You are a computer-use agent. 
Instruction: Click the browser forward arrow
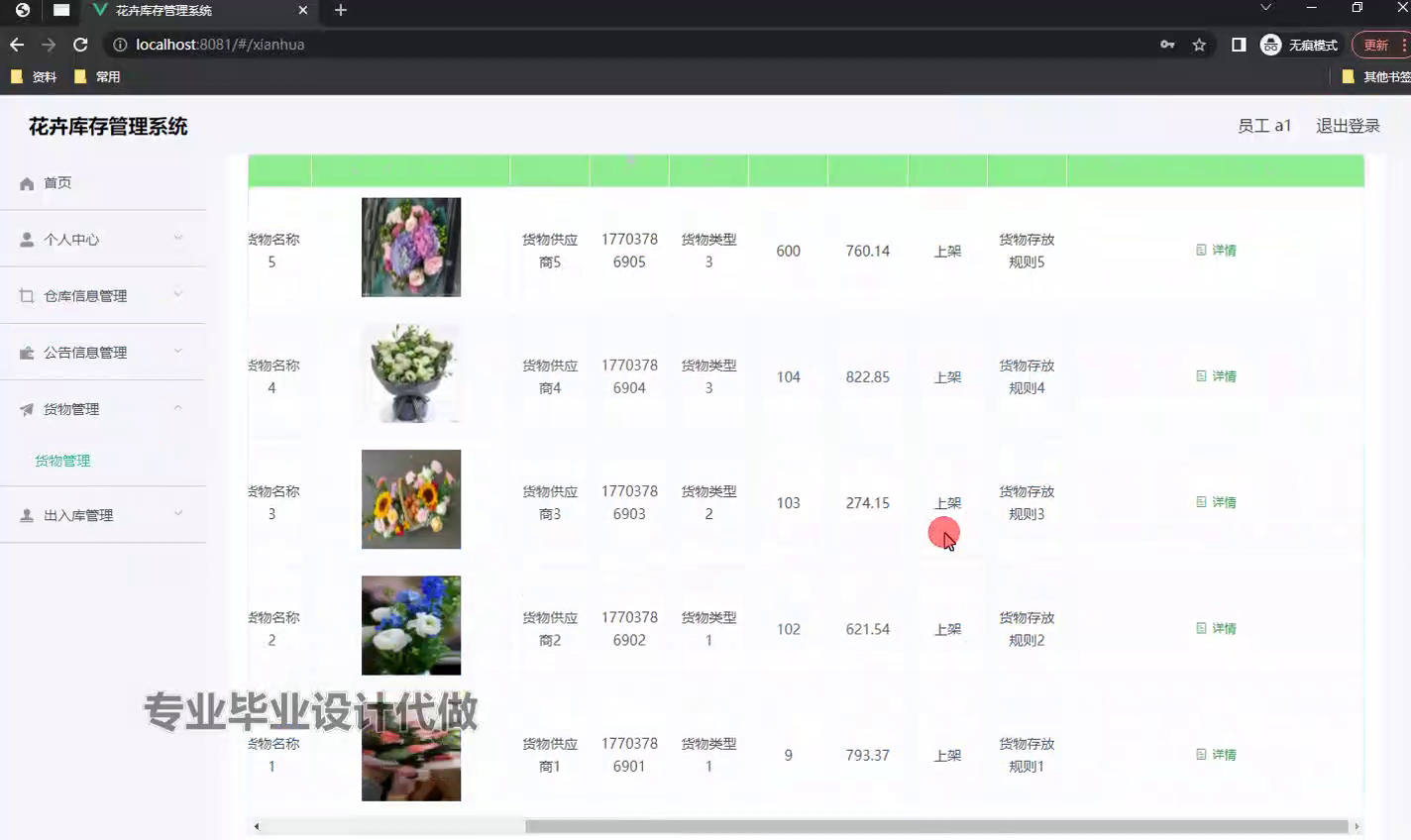tap(49, 45)
